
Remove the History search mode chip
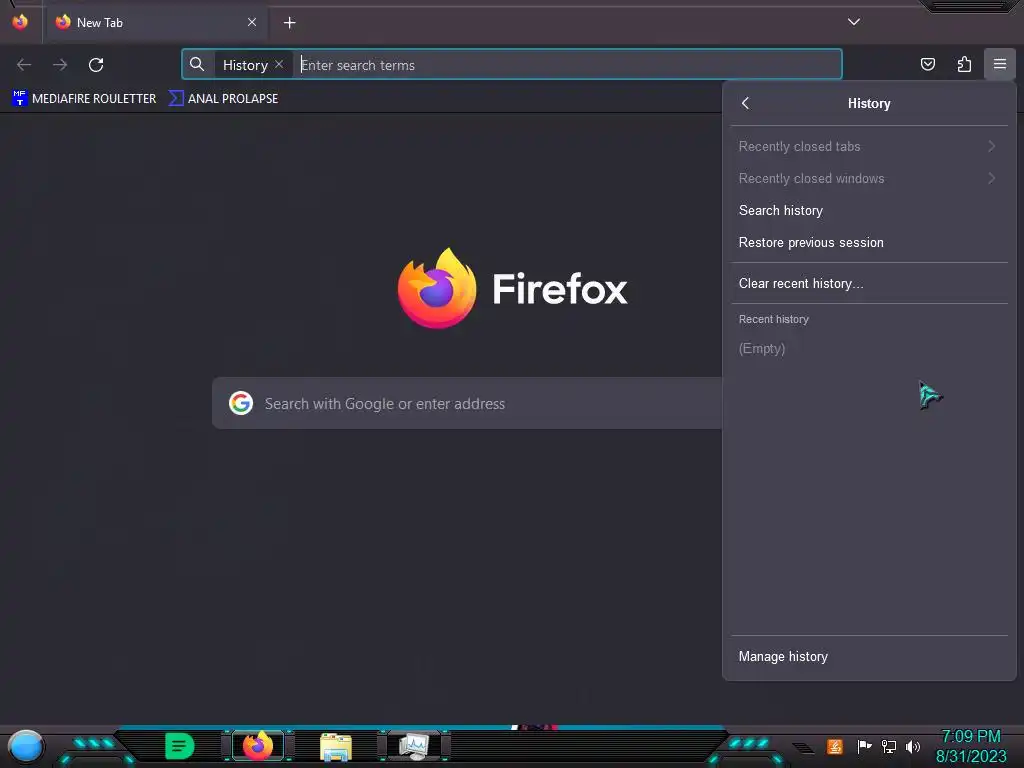(279, 64)
